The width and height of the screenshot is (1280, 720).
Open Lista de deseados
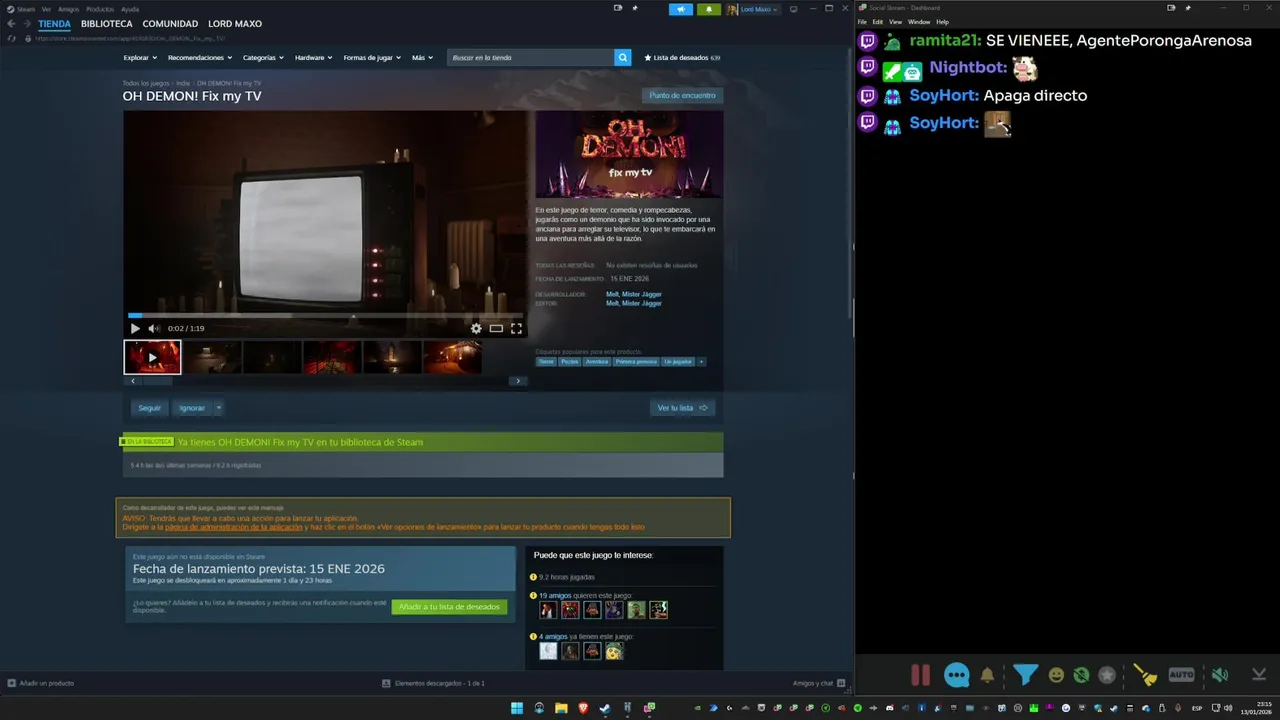[x=682, y=58]
